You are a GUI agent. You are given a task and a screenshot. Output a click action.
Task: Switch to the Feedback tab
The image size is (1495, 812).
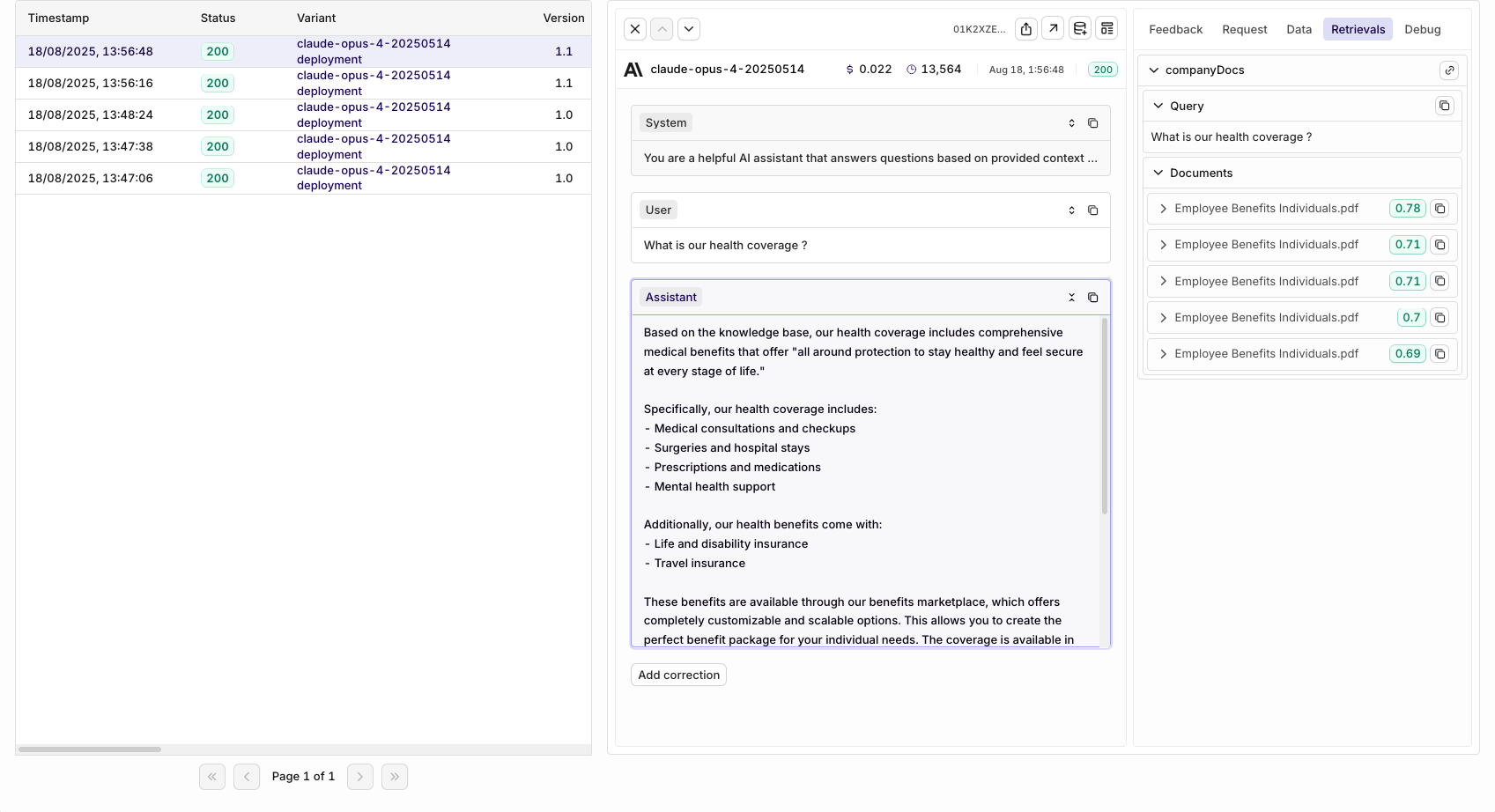(1175, 29)
